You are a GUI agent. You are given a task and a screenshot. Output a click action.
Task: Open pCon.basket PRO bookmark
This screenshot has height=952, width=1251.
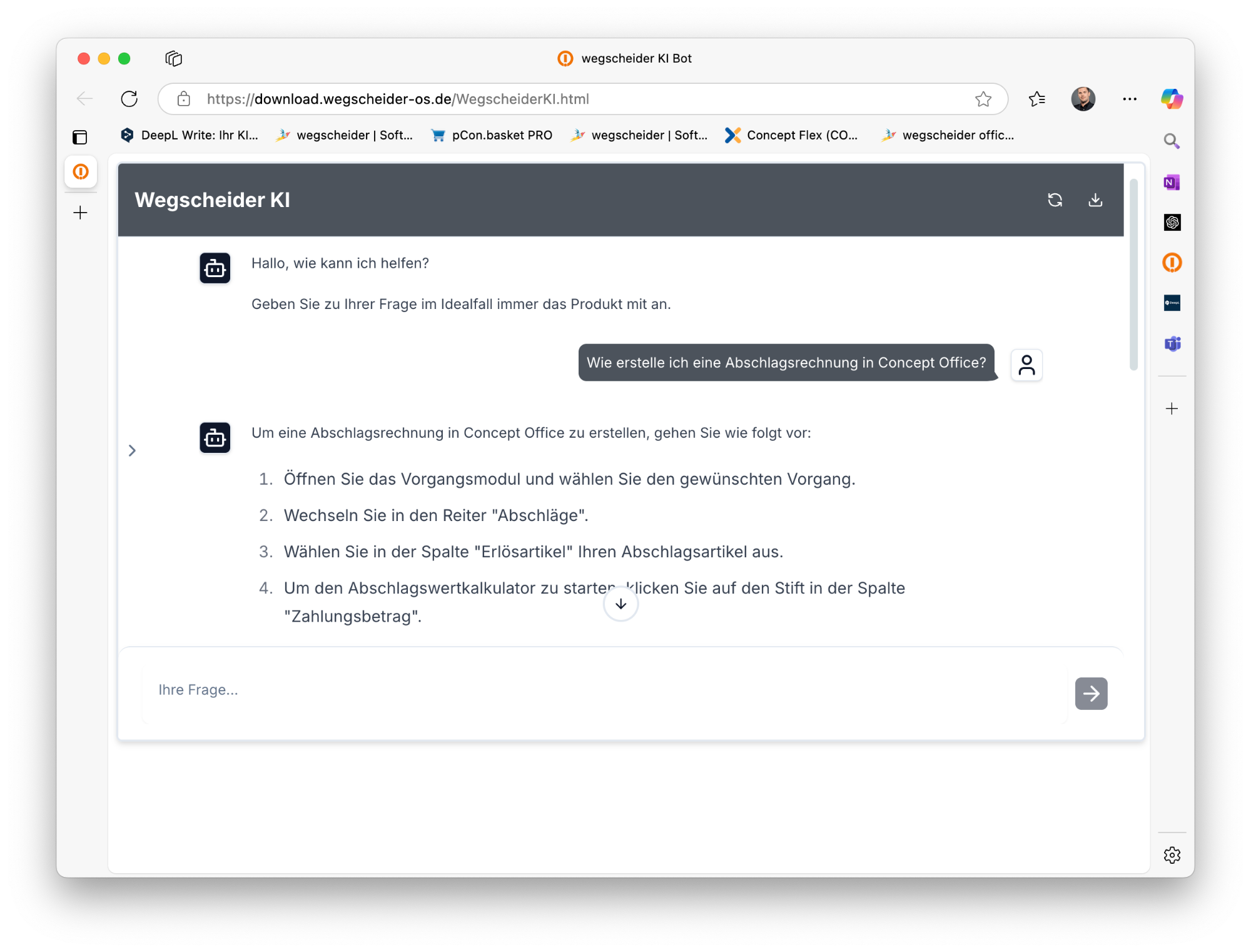pyautogui.click(x=492, y=135)
